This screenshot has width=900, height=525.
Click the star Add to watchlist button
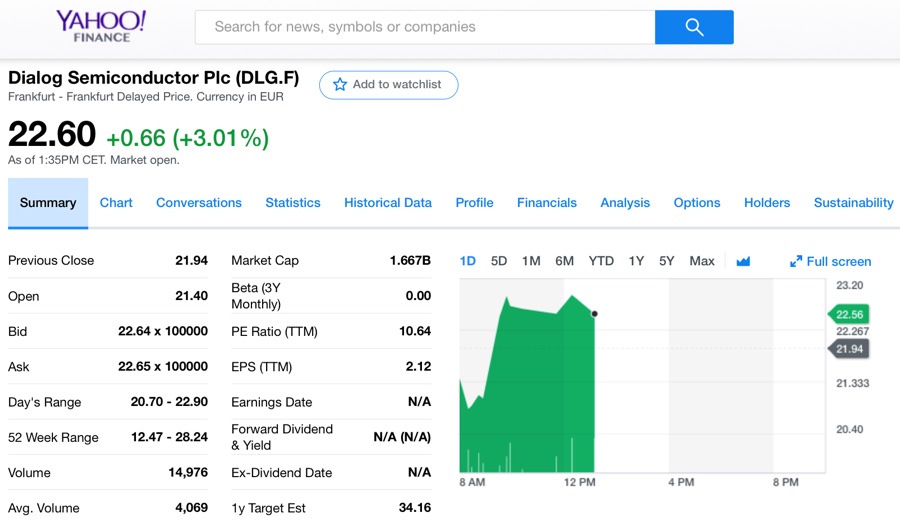388,85
